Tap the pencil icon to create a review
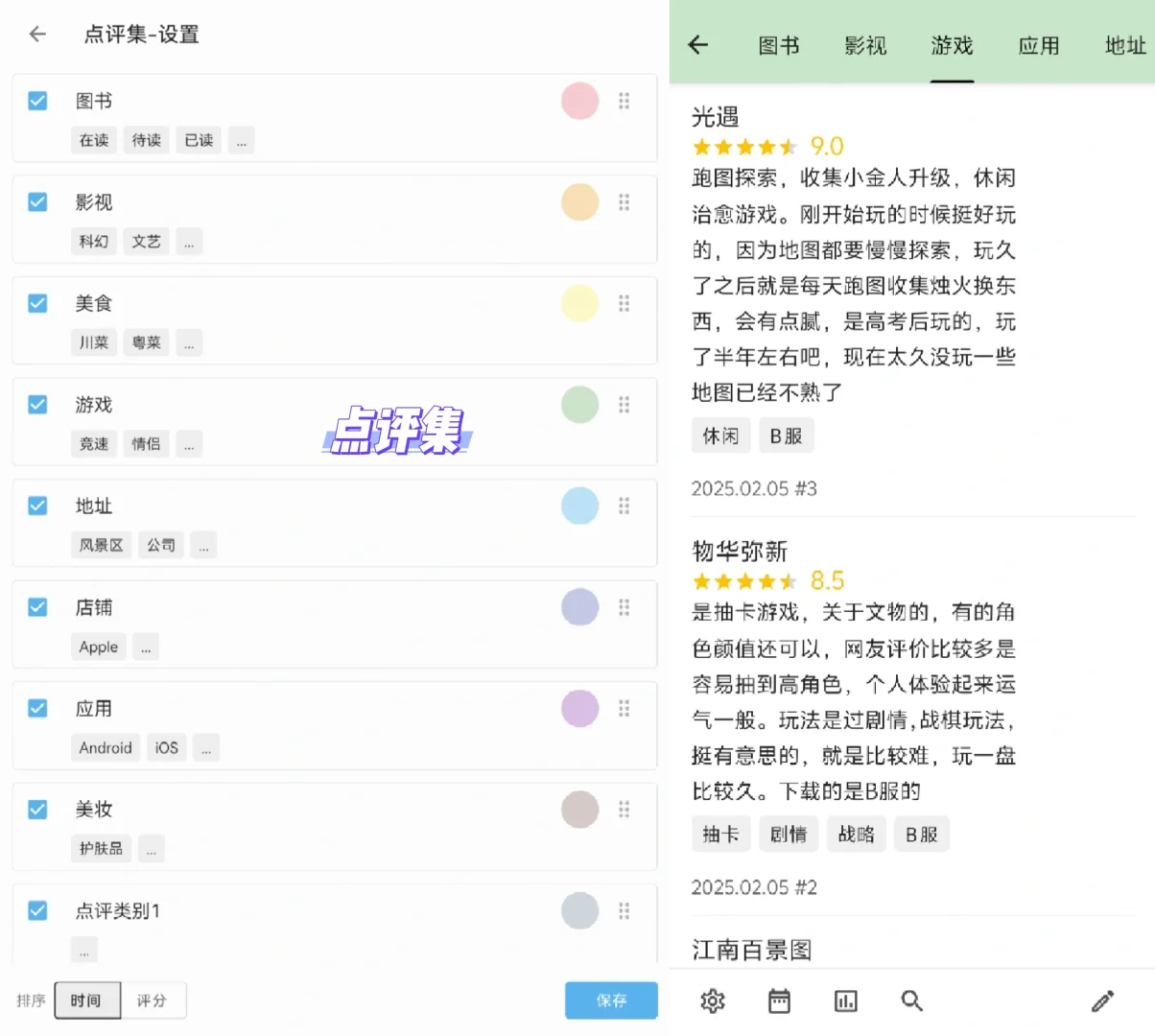 1103,1001
